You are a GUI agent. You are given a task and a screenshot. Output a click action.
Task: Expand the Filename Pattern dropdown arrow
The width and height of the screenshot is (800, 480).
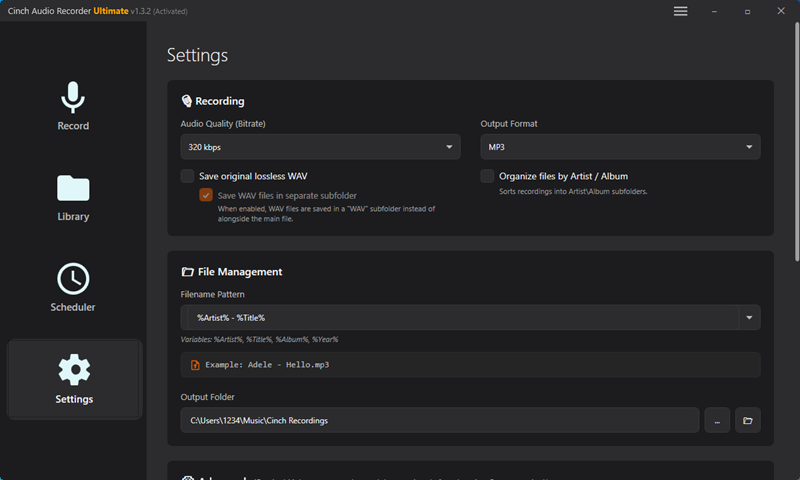749,318
